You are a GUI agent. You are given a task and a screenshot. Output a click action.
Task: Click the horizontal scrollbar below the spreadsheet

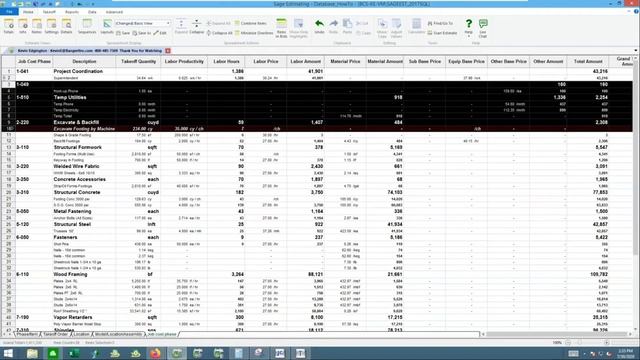coord(558,334)
